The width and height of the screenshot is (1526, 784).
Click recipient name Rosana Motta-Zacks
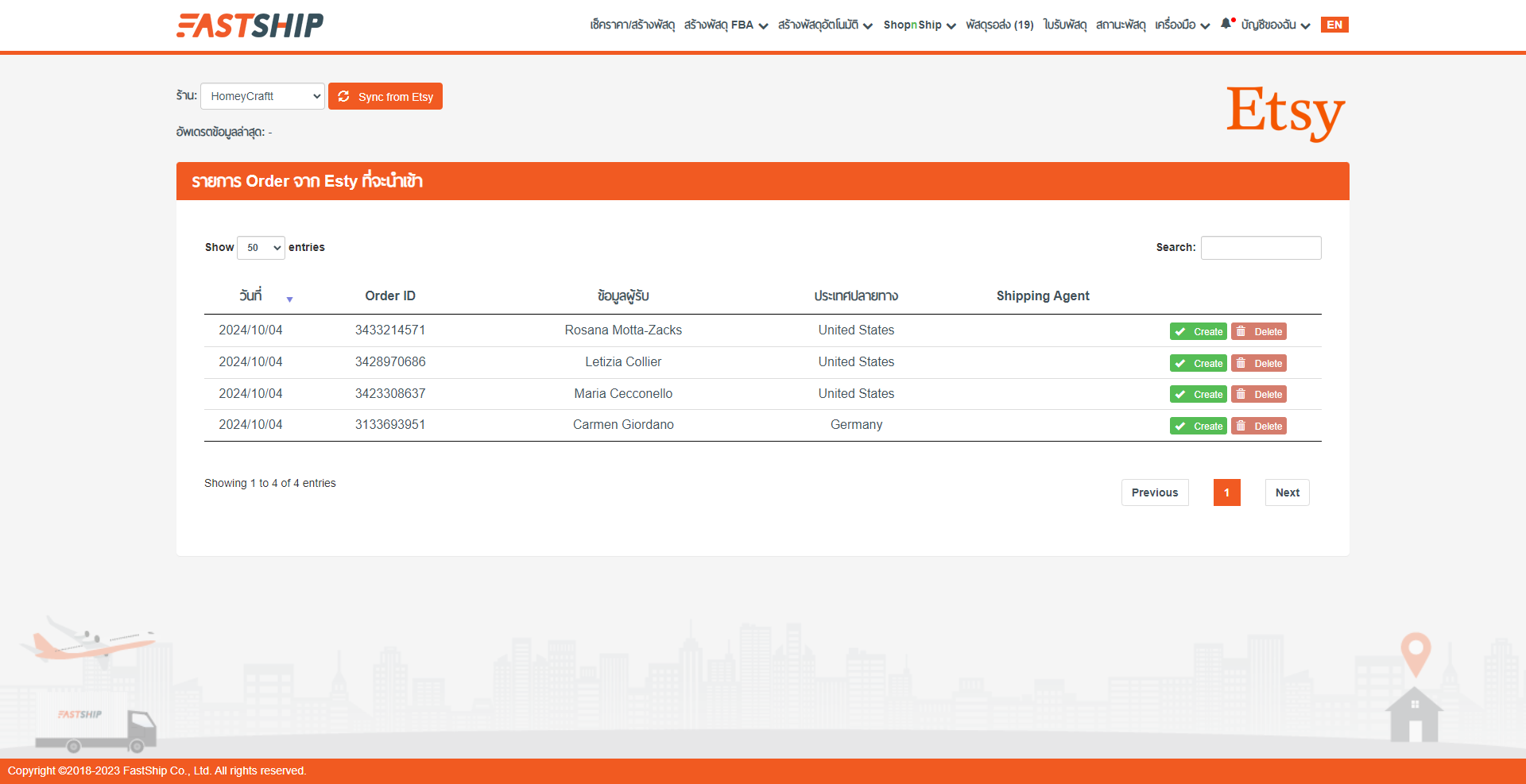[623, 330]
